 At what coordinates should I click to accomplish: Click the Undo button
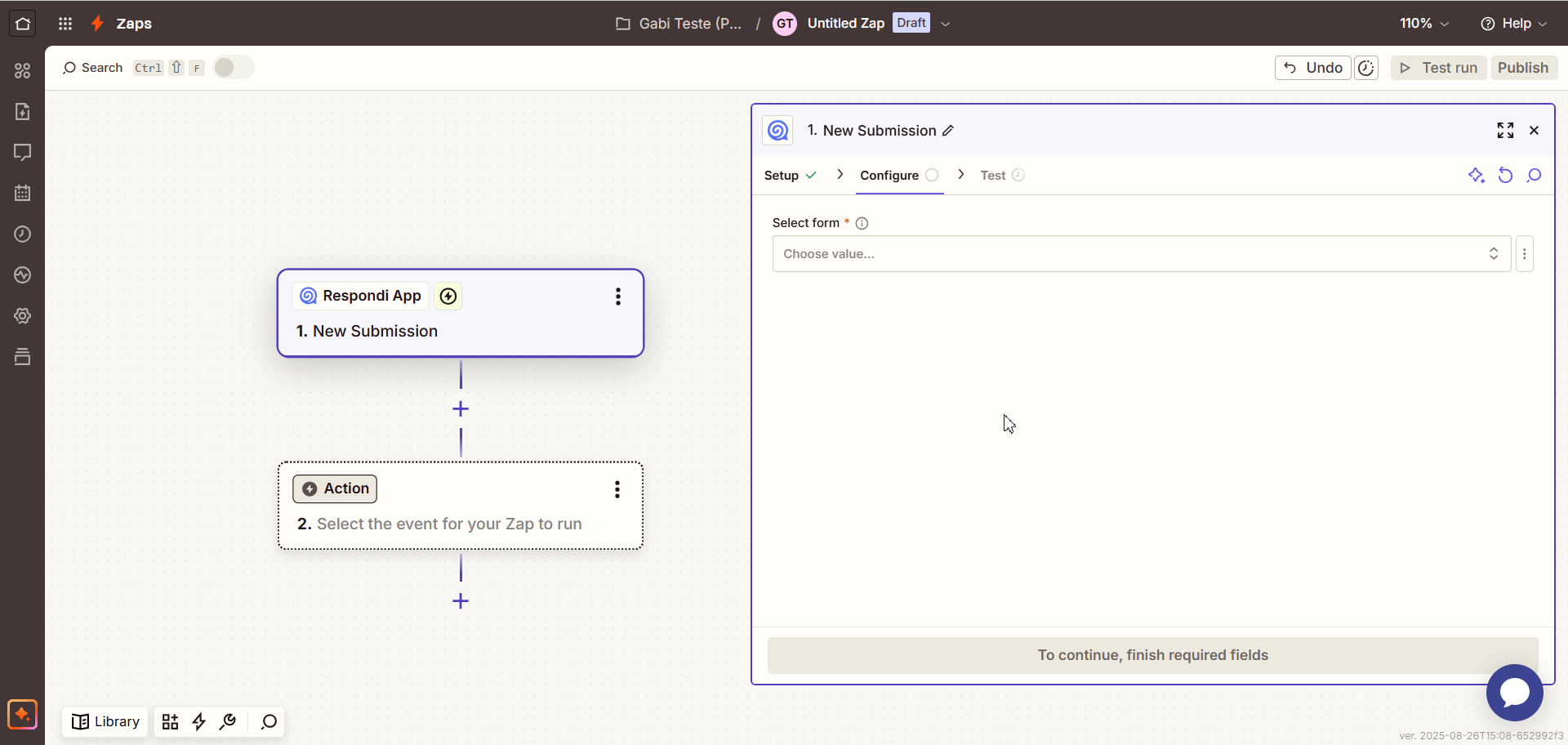[x=1312, y=68]
